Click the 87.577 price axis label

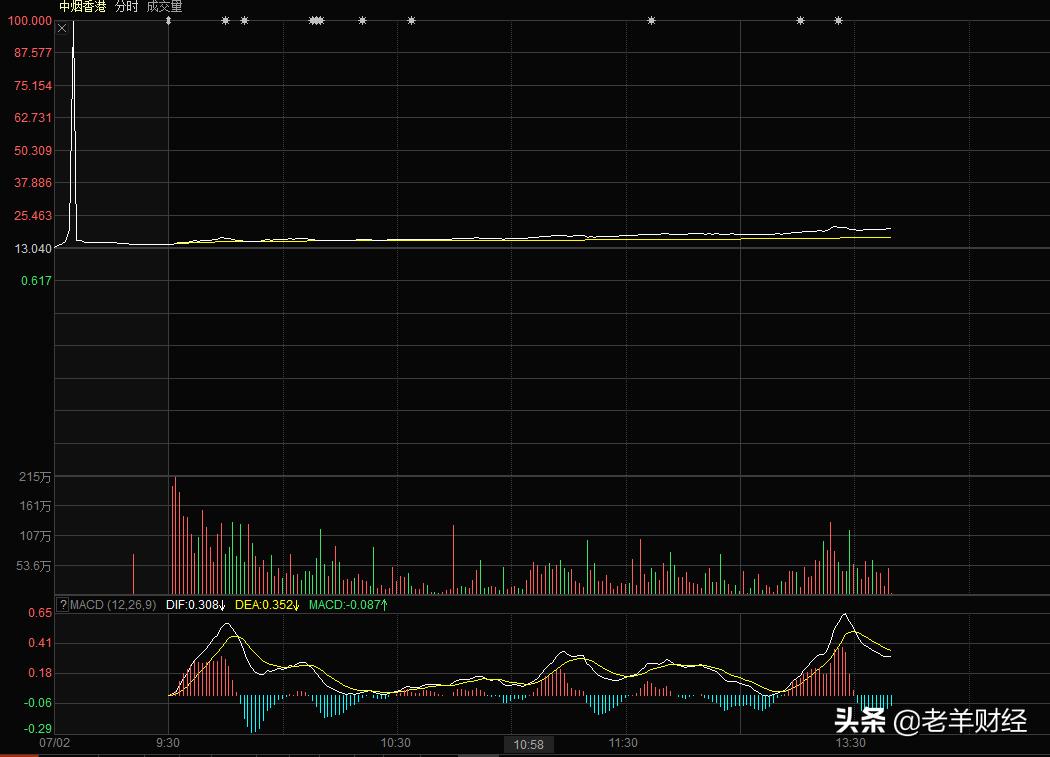coord(33,53)
